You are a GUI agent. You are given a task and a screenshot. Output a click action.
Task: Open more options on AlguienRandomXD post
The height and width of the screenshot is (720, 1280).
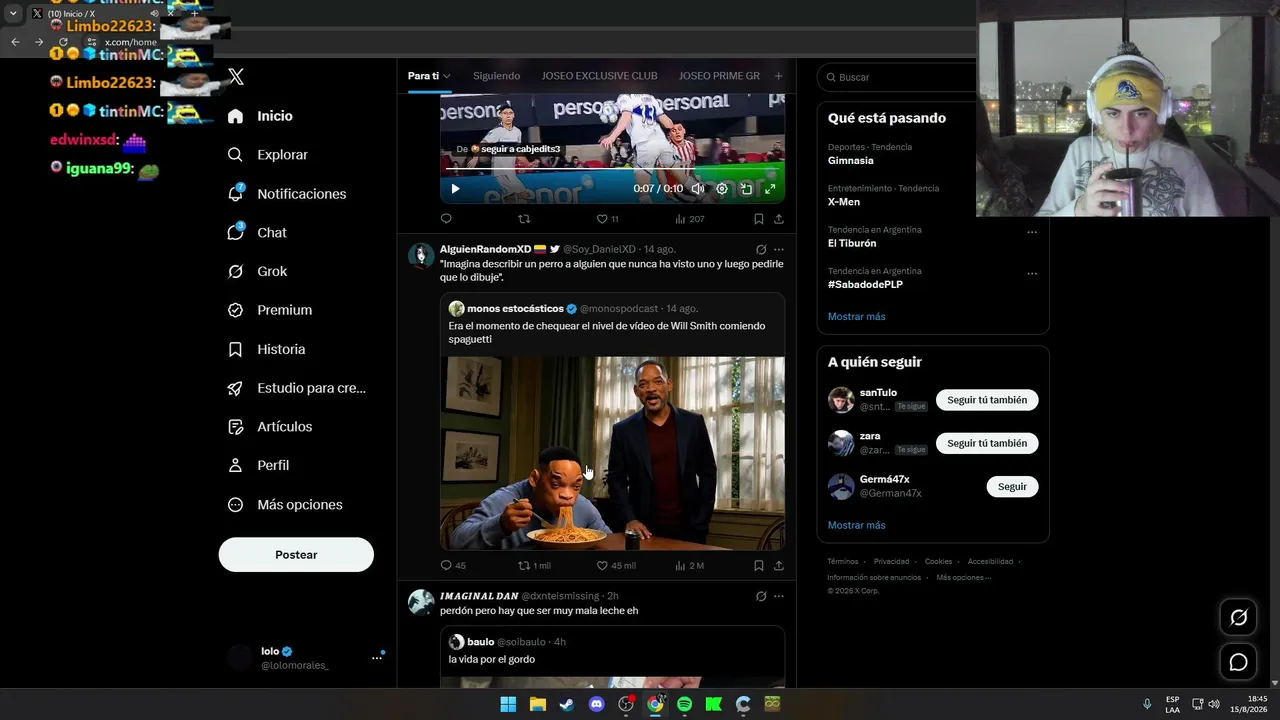coord(779,249)
